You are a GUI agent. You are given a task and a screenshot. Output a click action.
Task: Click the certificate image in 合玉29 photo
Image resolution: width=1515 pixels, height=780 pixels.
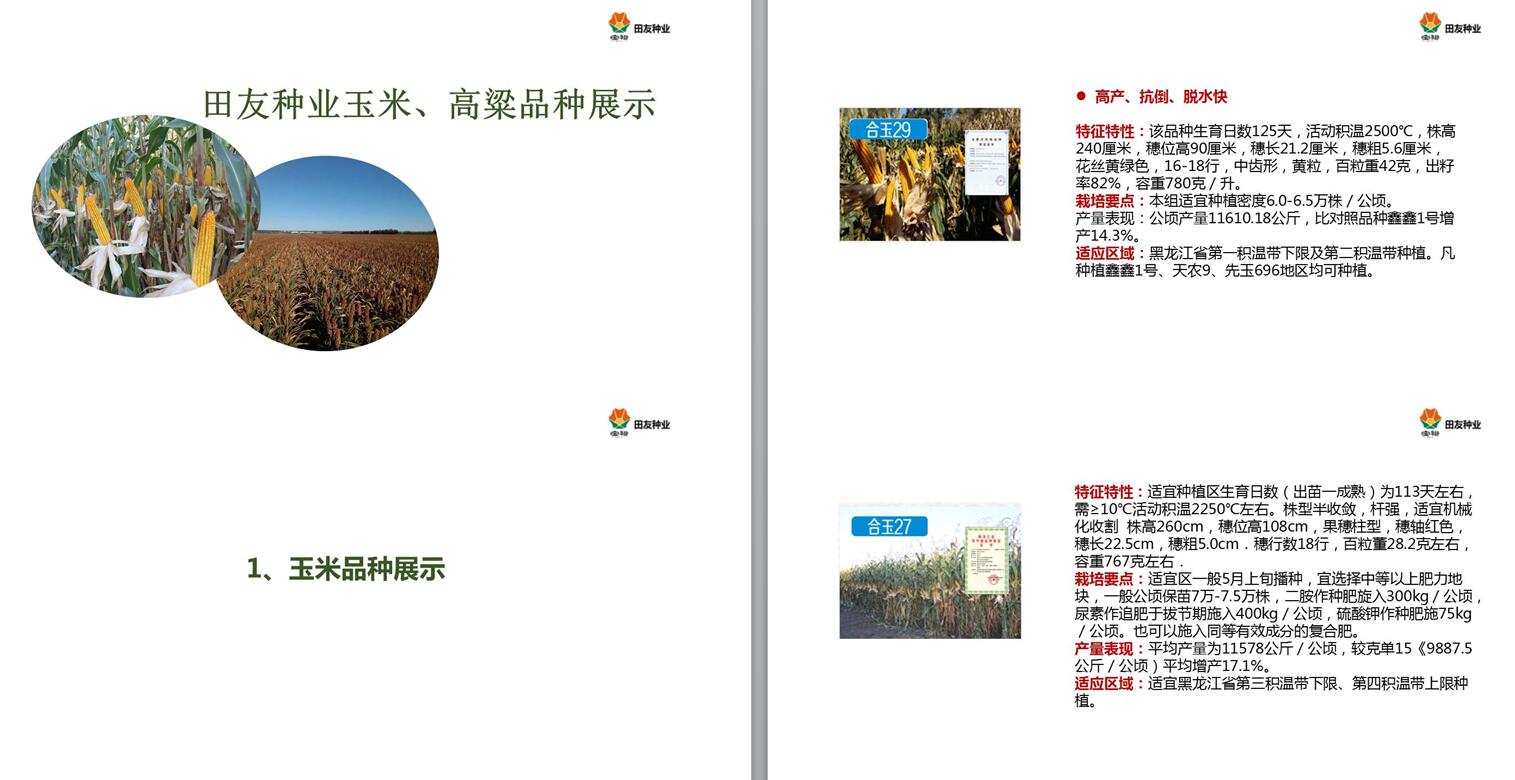point(988,163)
